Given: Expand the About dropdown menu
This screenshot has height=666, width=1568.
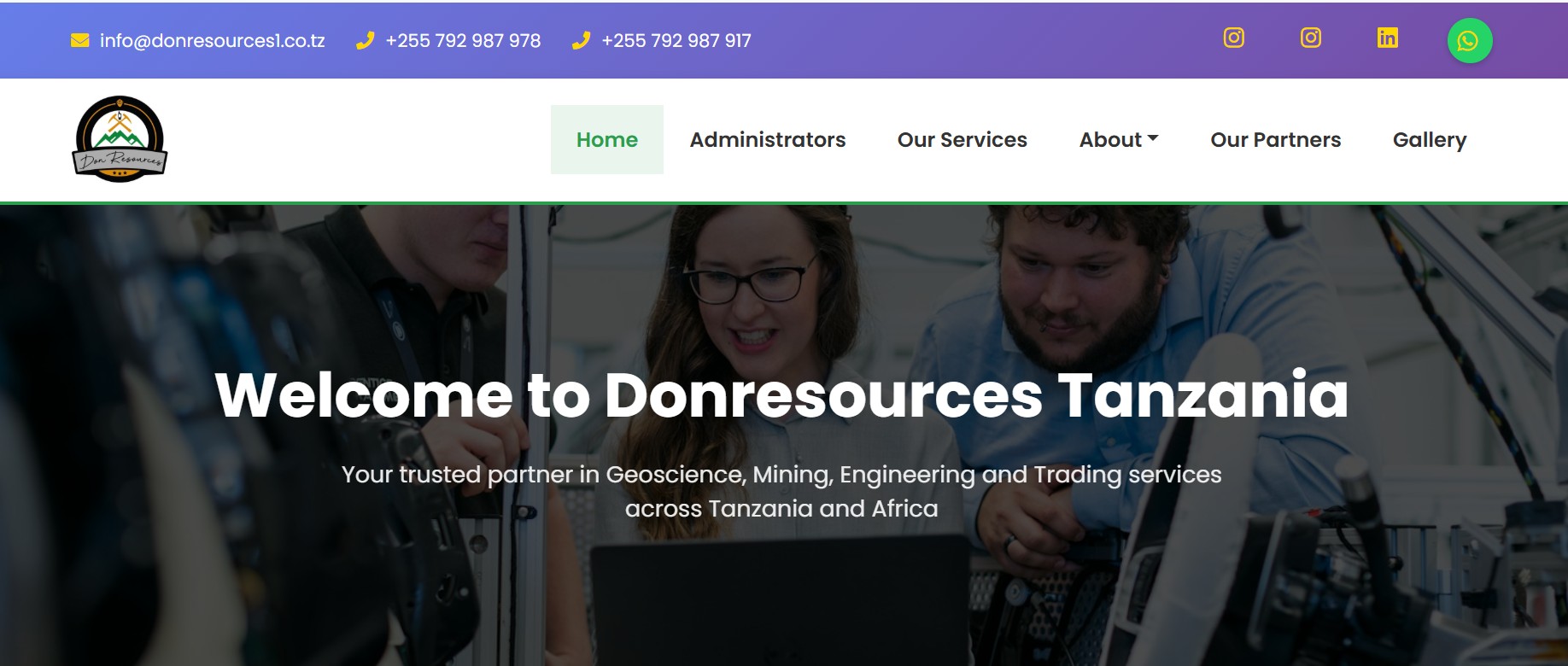Looking at the screenshot, I should point(1119,139).
